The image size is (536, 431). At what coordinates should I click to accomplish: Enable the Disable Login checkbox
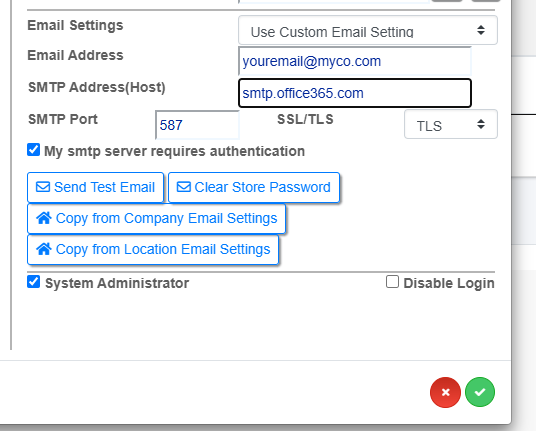tap(392, 282)
